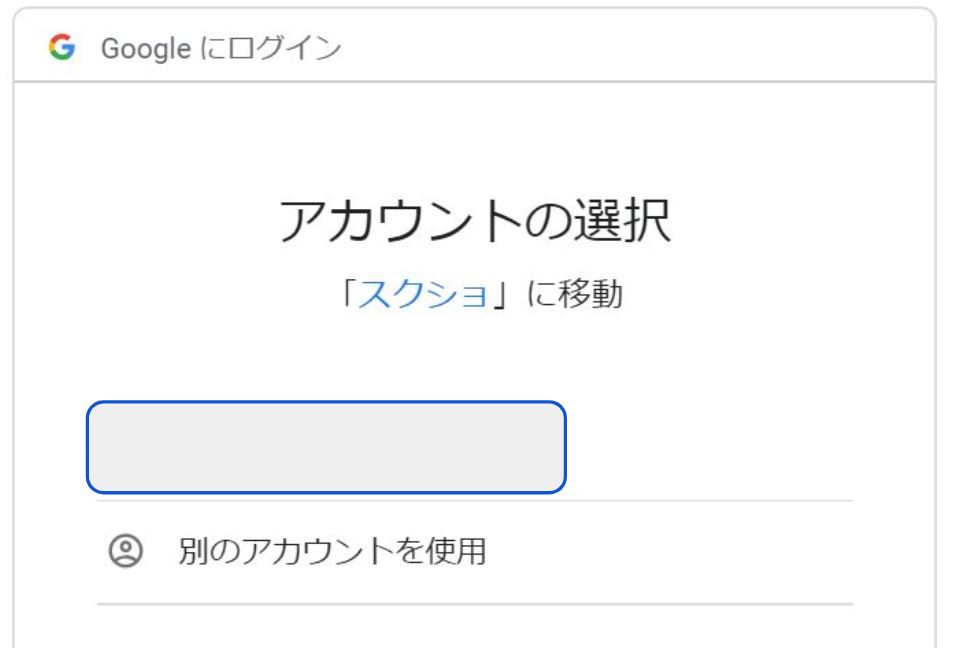Image resolution: width=967 pixels, height=648 pixels.
Task: Click the divider line below 別のアカウントを使用
Action: point(474,604)
